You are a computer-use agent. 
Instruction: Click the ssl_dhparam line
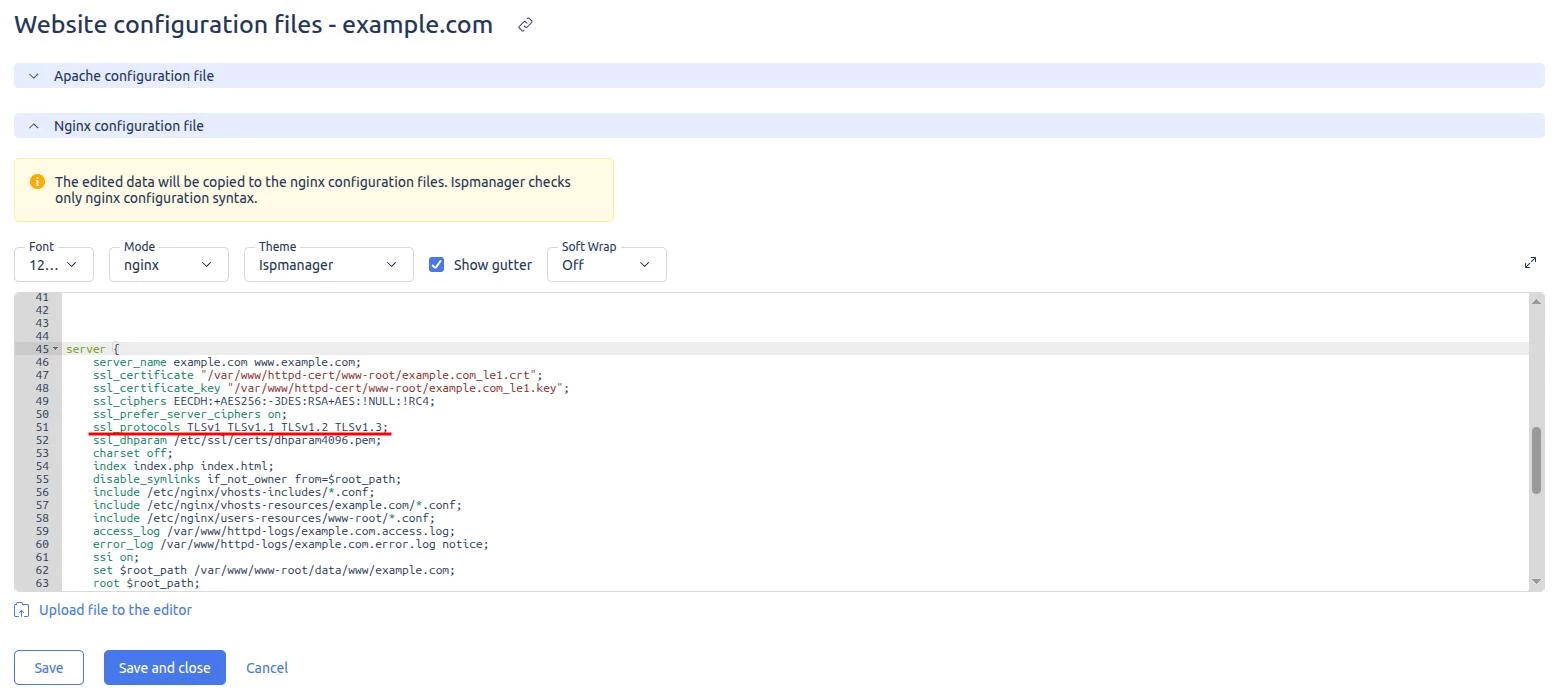tap(237, 440)
